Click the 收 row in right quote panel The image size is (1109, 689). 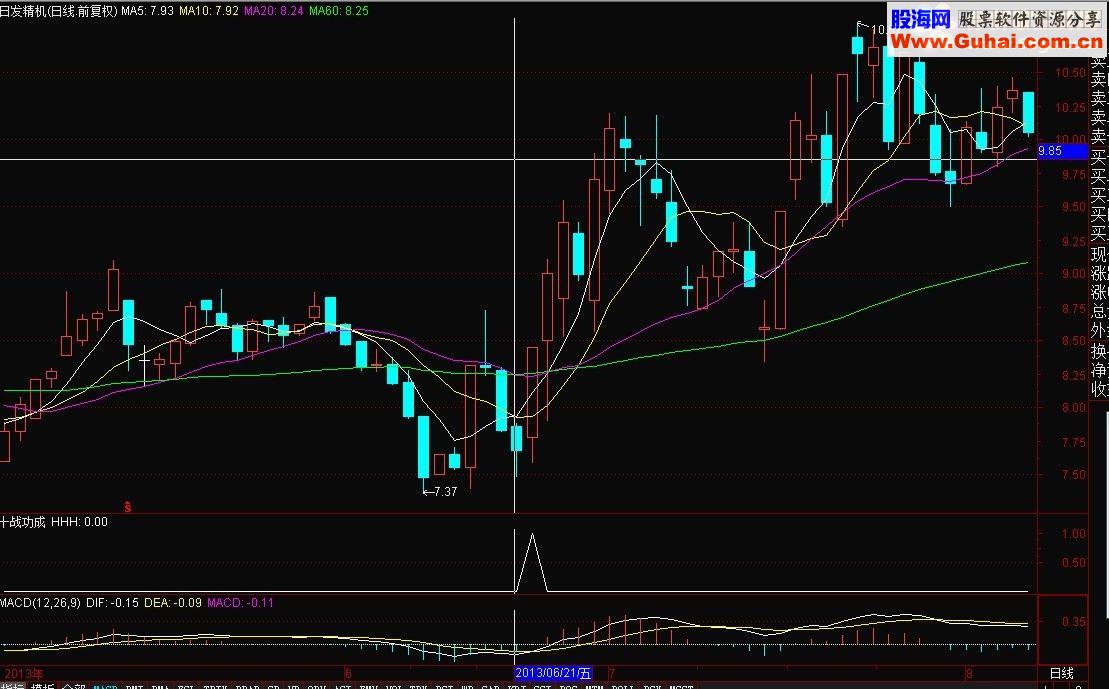[1099, 388]
